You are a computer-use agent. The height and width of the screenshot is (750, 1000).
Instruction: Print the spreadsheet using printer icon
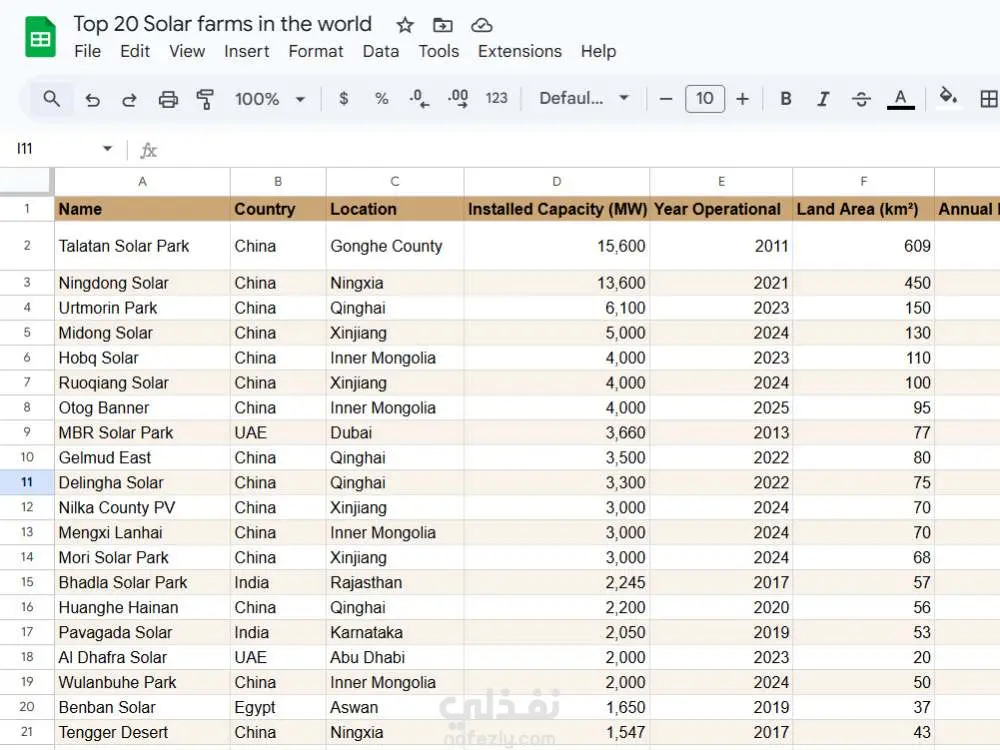click(168, 99)
